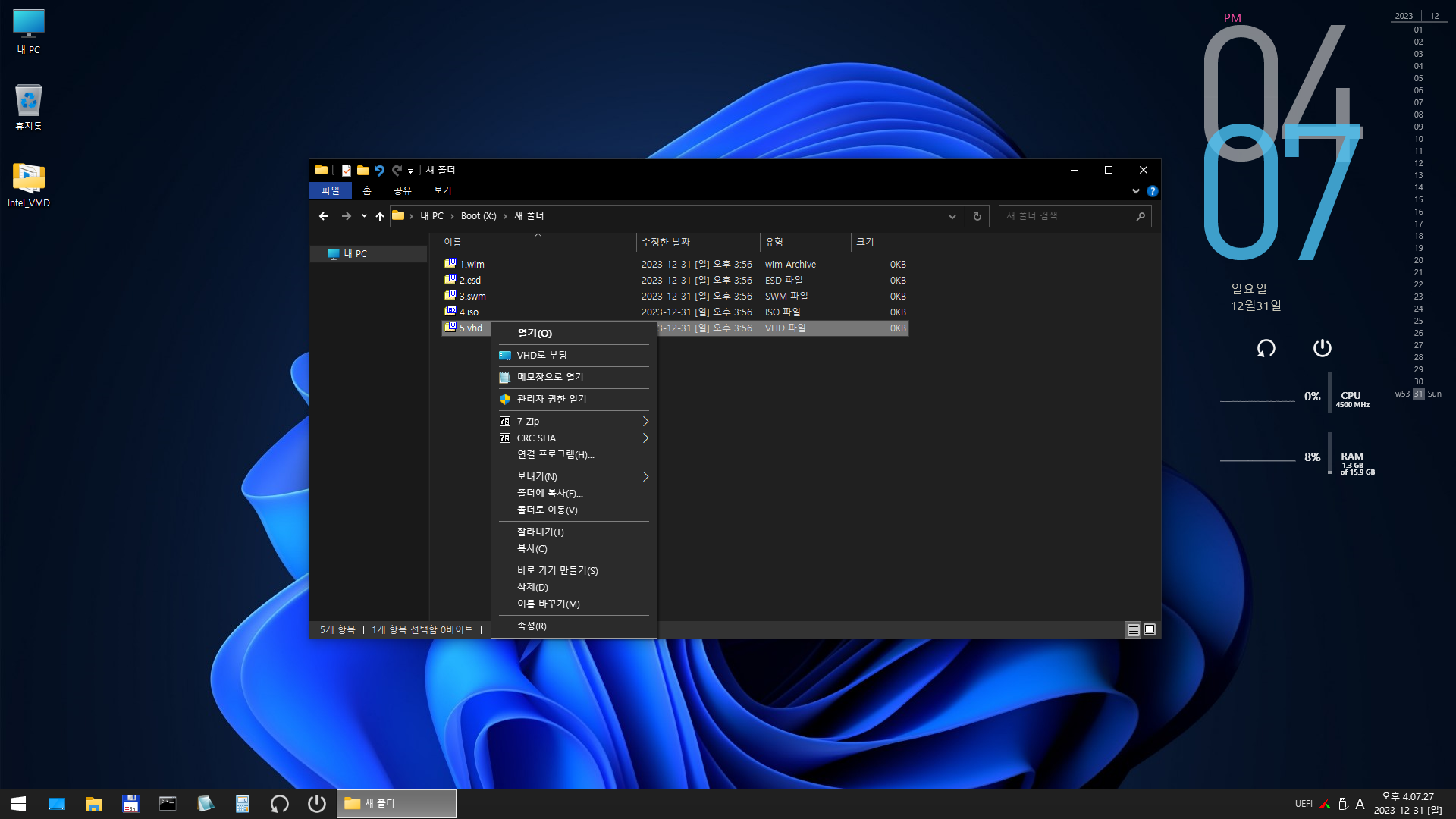Sort by 크기 column header

(881, 242)
